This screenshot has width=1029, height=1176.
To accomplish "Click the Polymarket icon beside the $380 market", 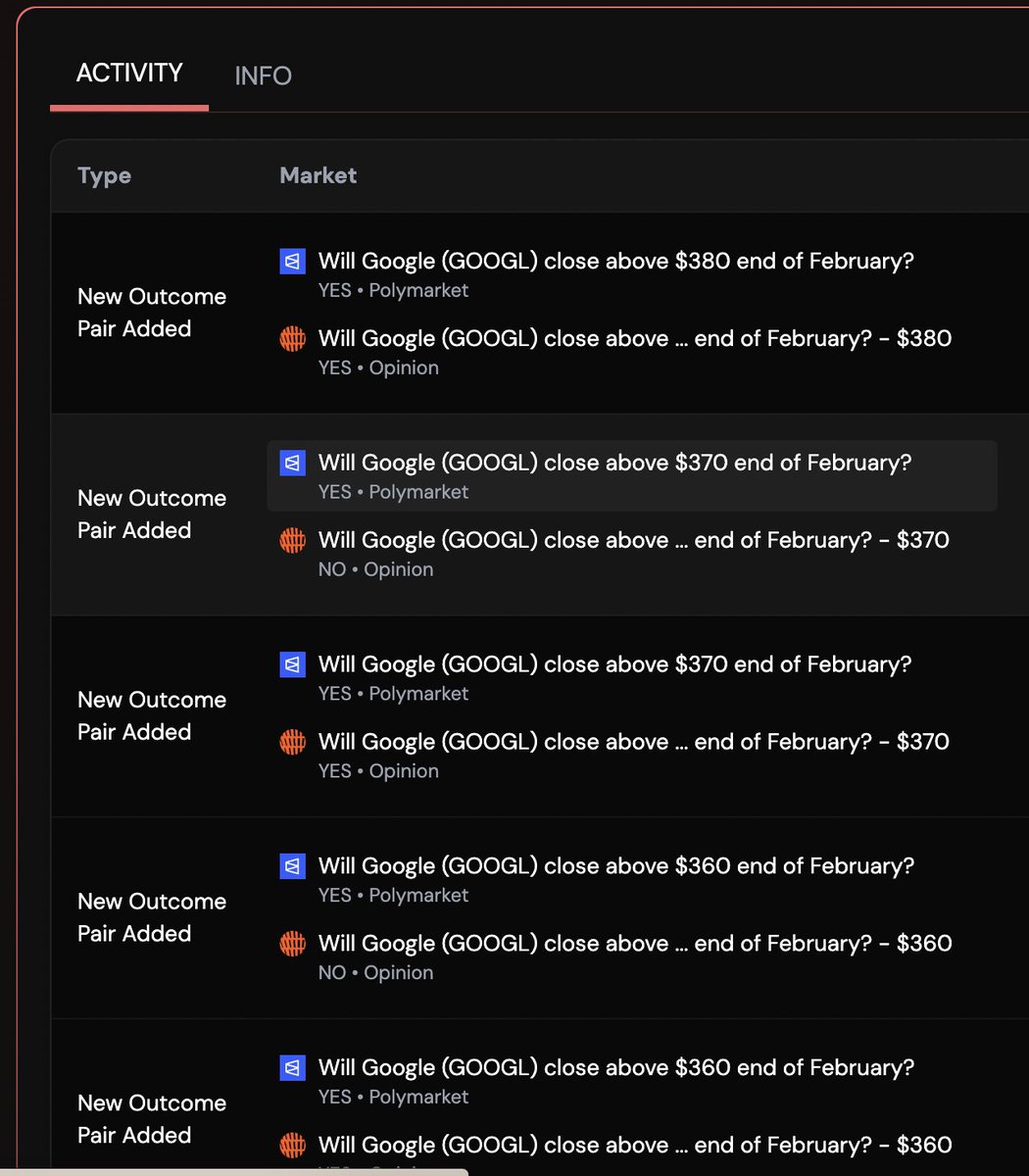I will tap(293, 262).
